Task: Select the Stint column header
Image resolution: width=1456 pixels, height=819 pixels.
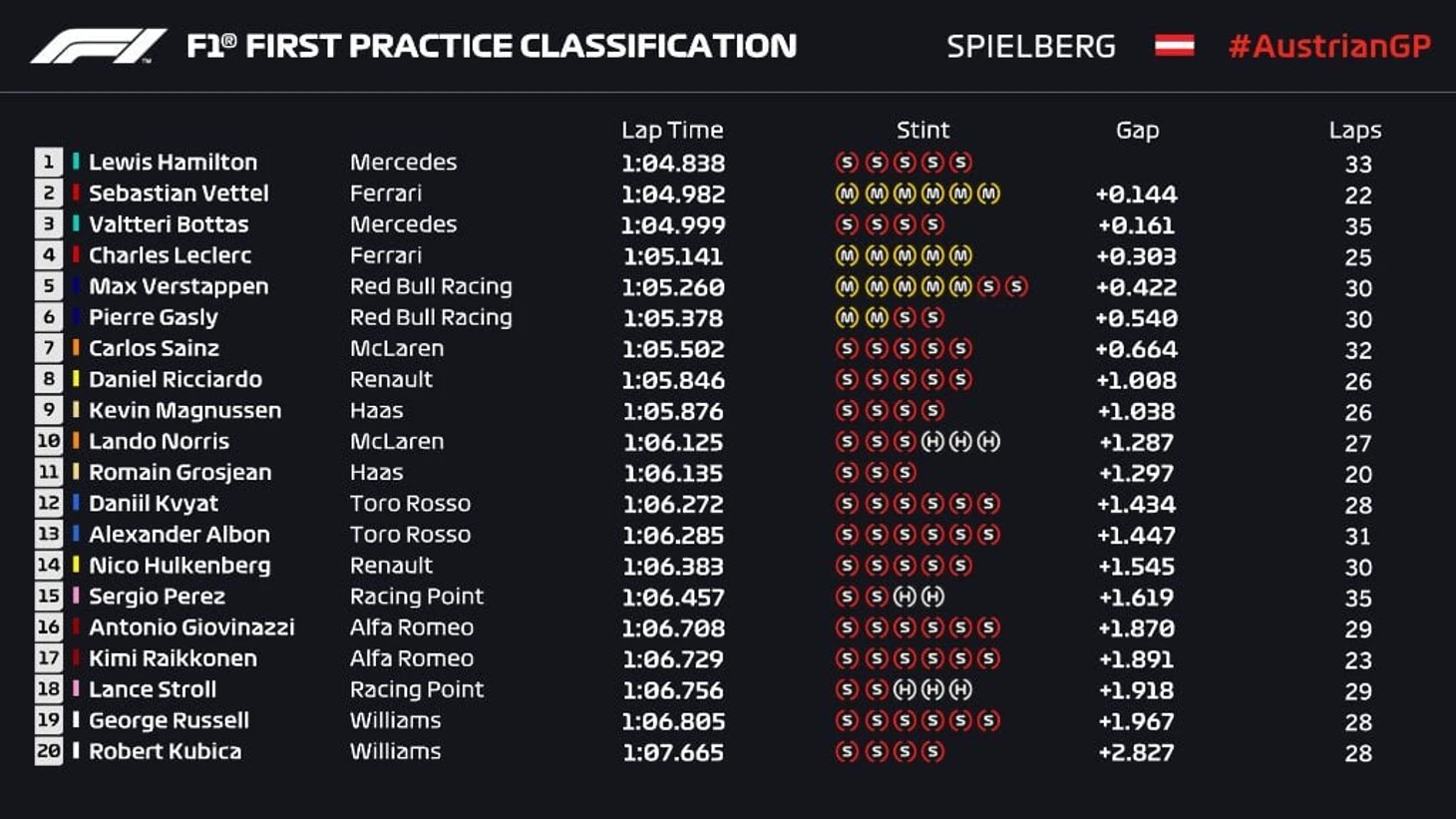Action: coord(922,131)
